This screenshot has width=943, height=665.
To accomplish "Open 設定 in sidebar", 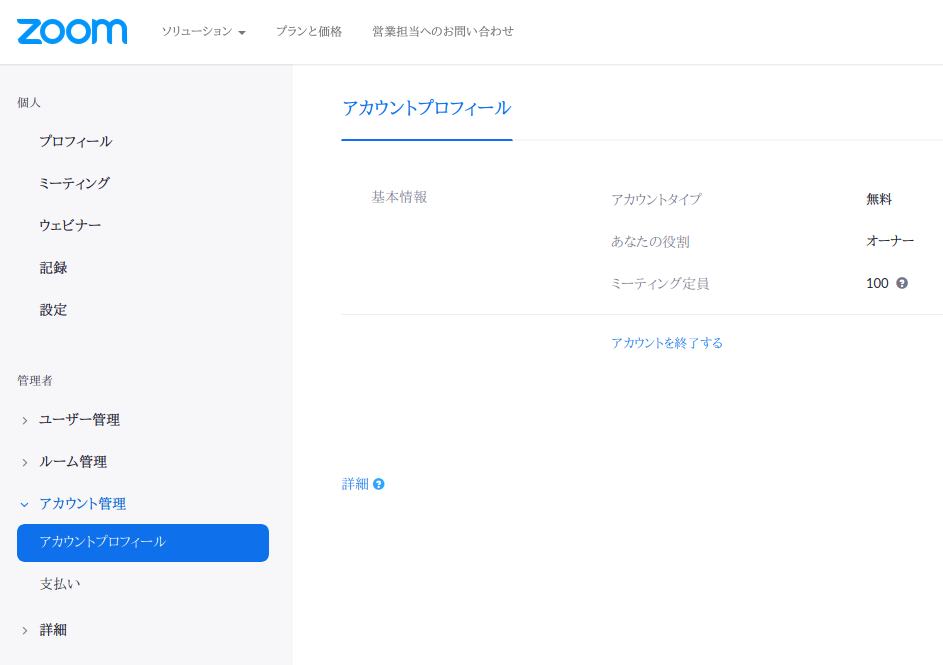I will point(53,310).
